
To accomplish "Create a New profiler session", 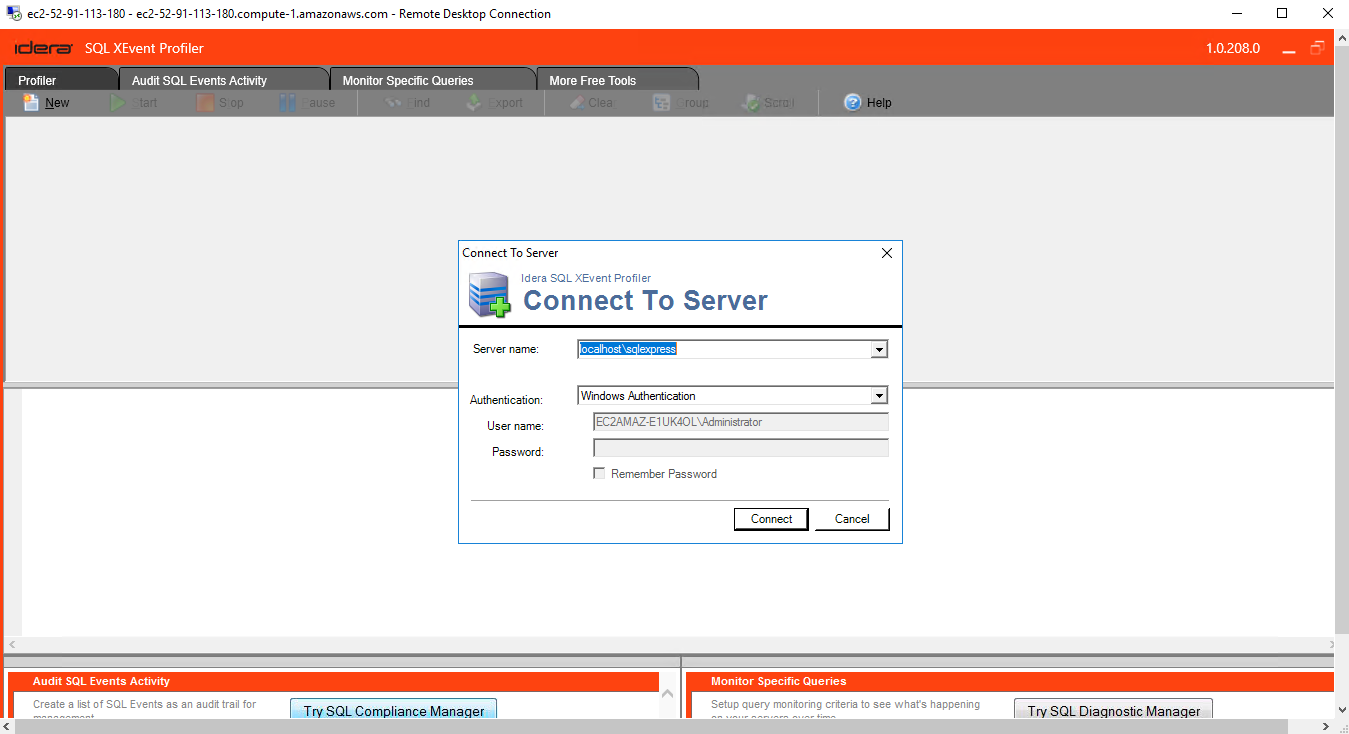I will tap(45, 102).
